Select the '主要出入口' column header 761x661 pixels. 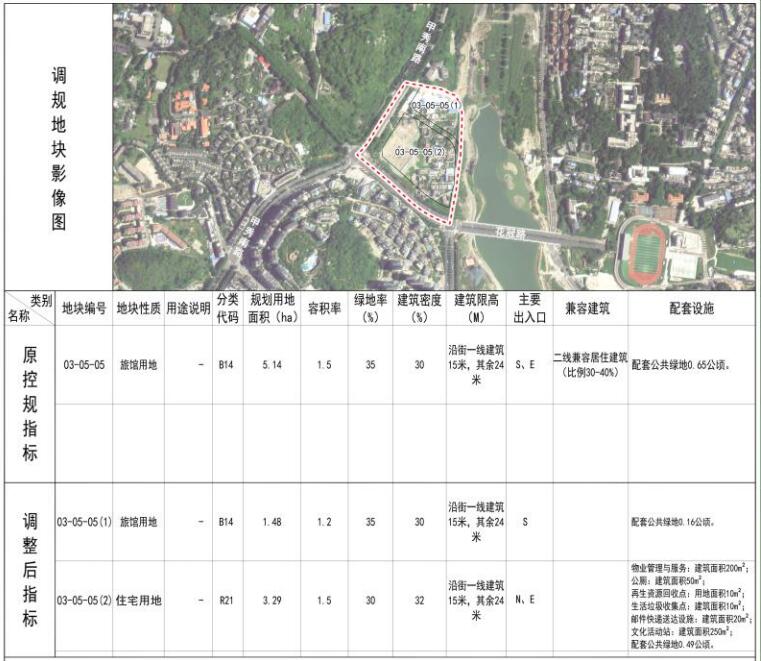529,308
